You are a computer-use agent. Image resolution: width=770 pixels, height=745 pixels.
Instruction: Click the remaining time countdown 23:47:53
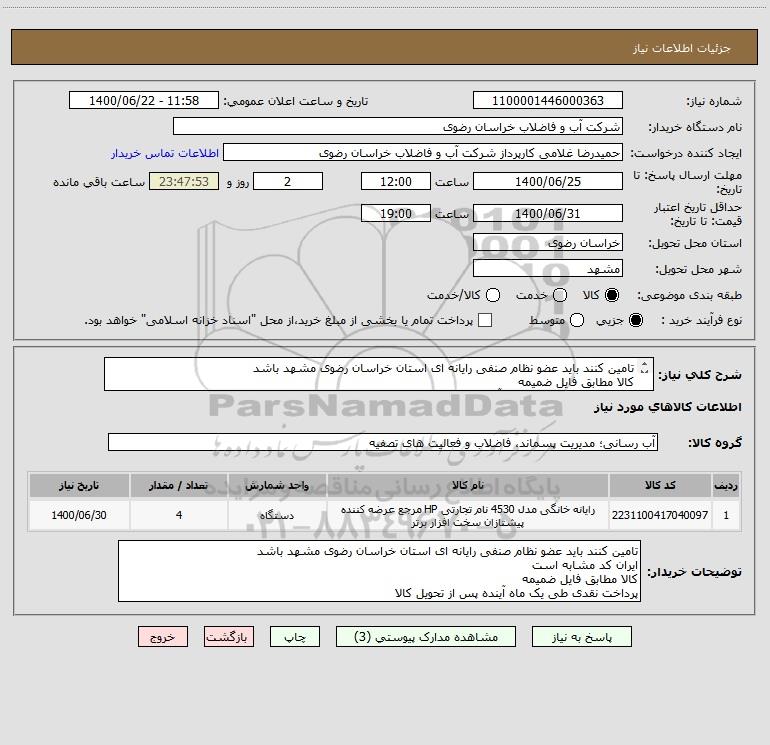click(184, 181)
